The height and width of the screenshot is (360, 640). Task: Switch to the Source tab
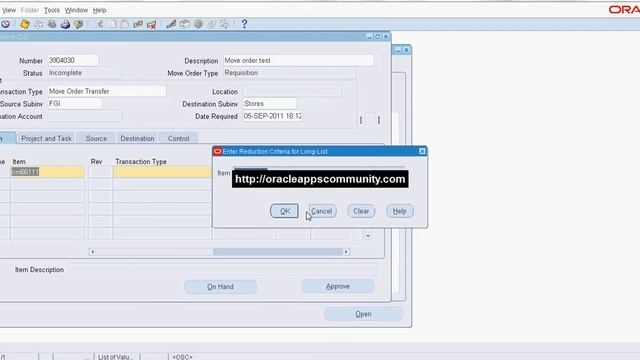96,138
